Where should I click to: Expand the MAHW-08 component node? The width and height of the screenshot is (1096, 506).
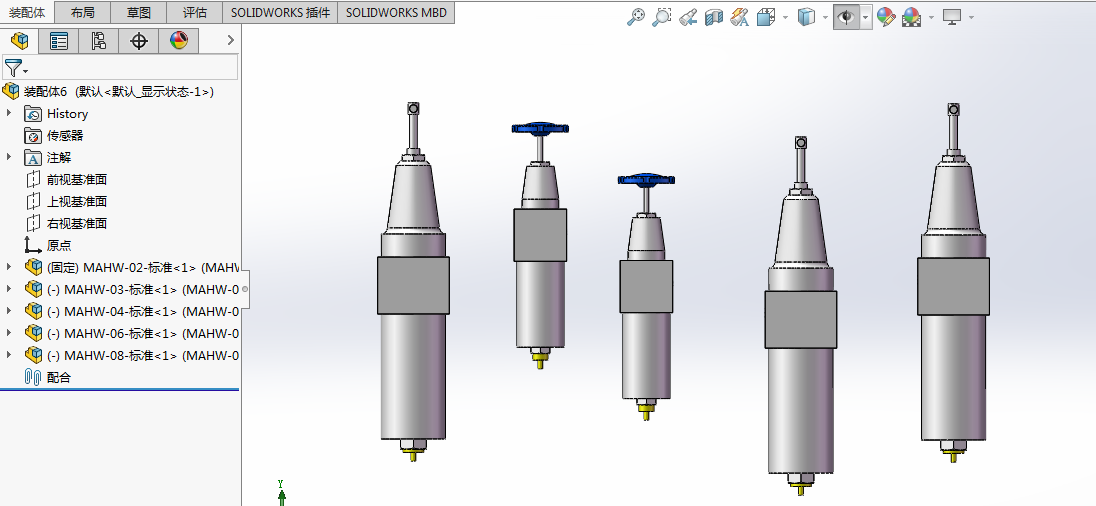click(x=9, y=355)
